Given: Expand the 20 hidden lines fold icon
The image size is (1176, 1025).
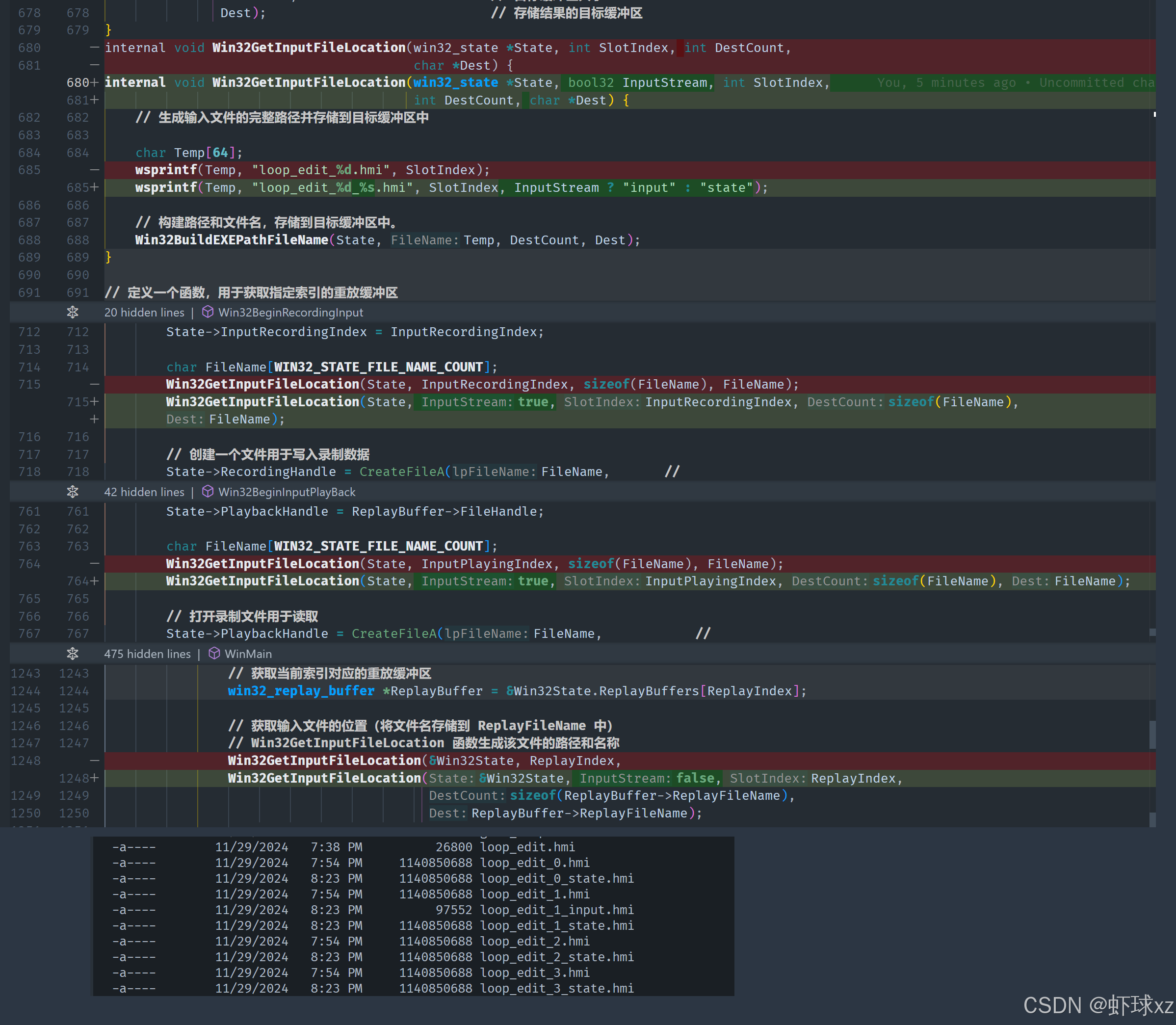Looking at the screenshot, I should tap(73, 312).
